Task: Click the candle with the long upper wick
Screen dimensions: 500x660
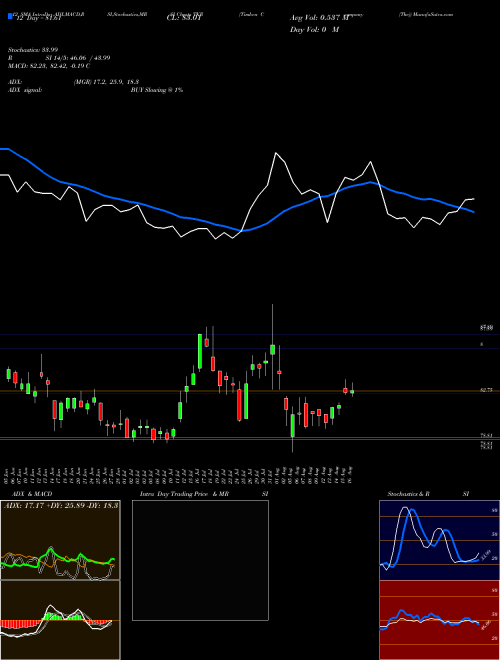Action: point(272,349)
